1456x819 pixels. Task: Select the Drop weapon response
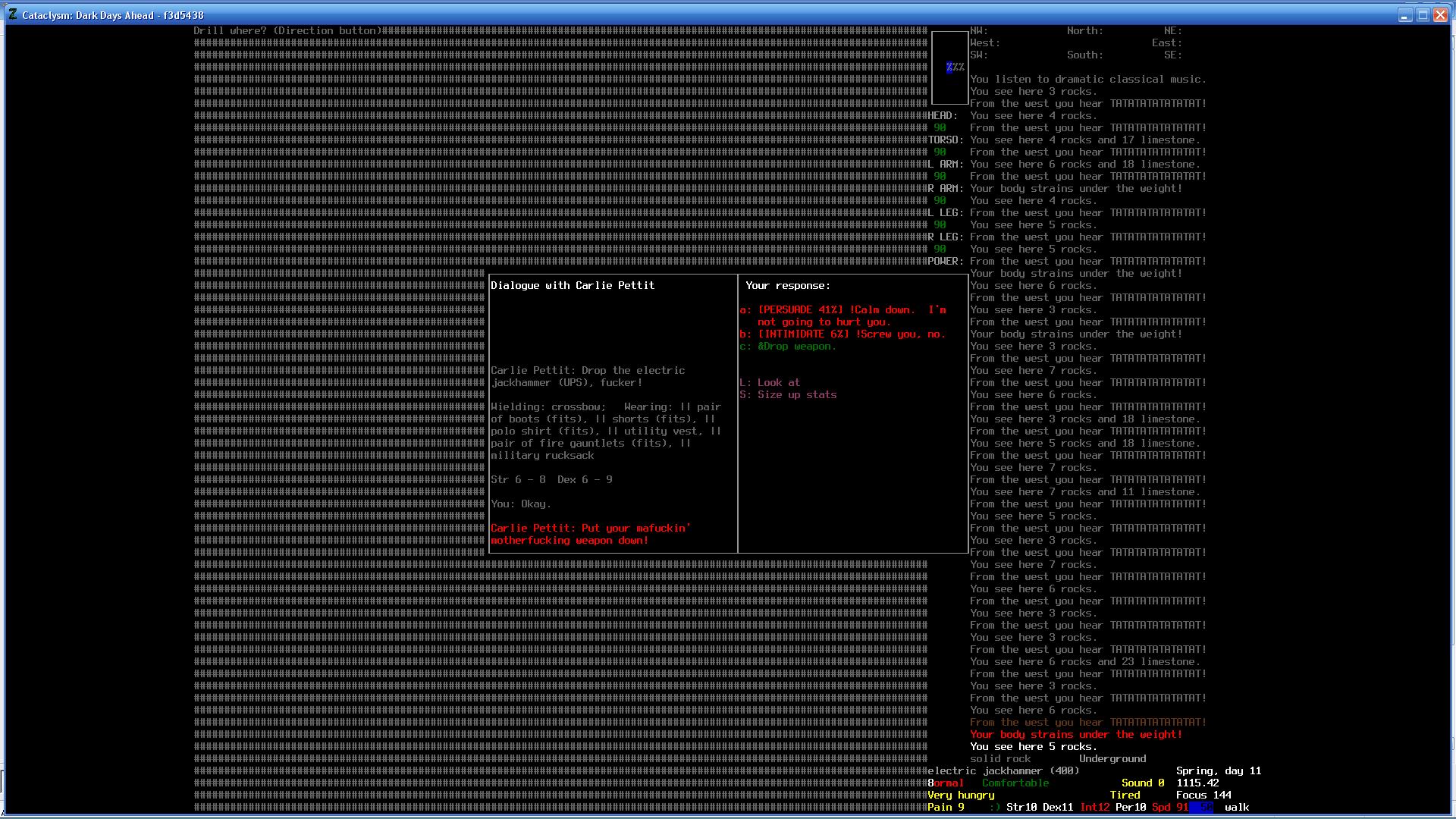(789, 347)
